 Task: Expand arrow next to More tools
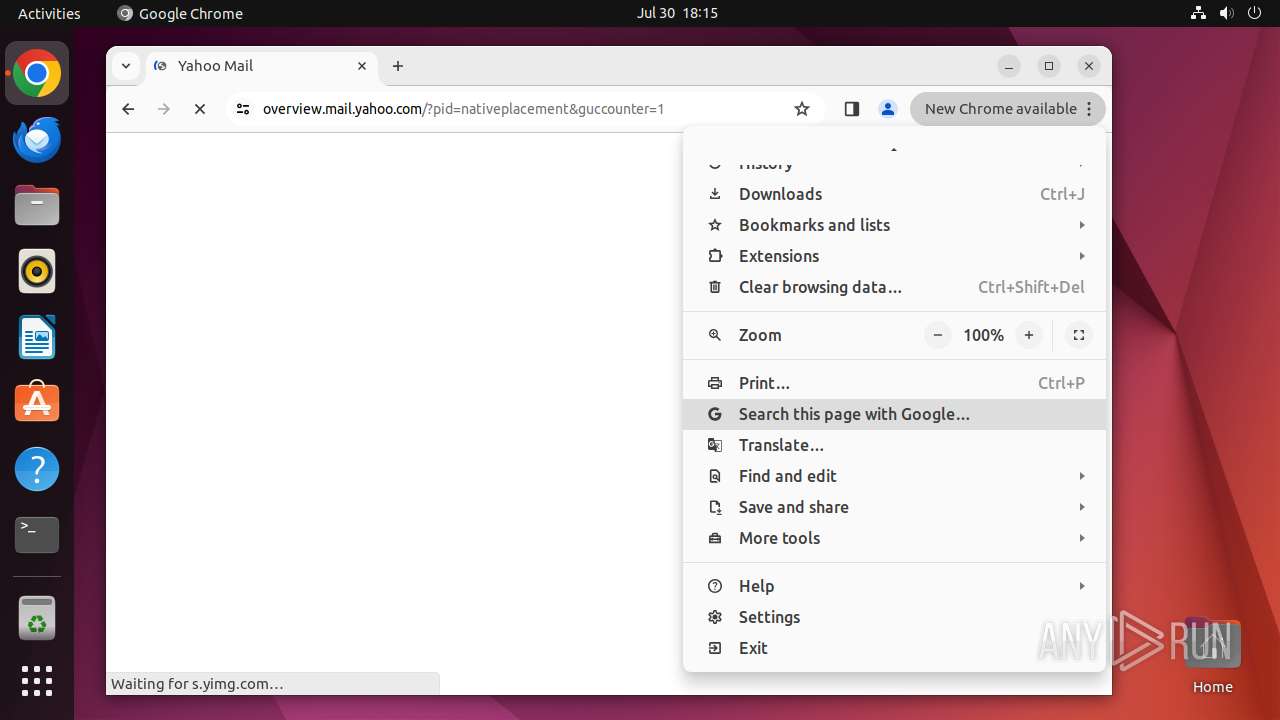point(1082,538)
